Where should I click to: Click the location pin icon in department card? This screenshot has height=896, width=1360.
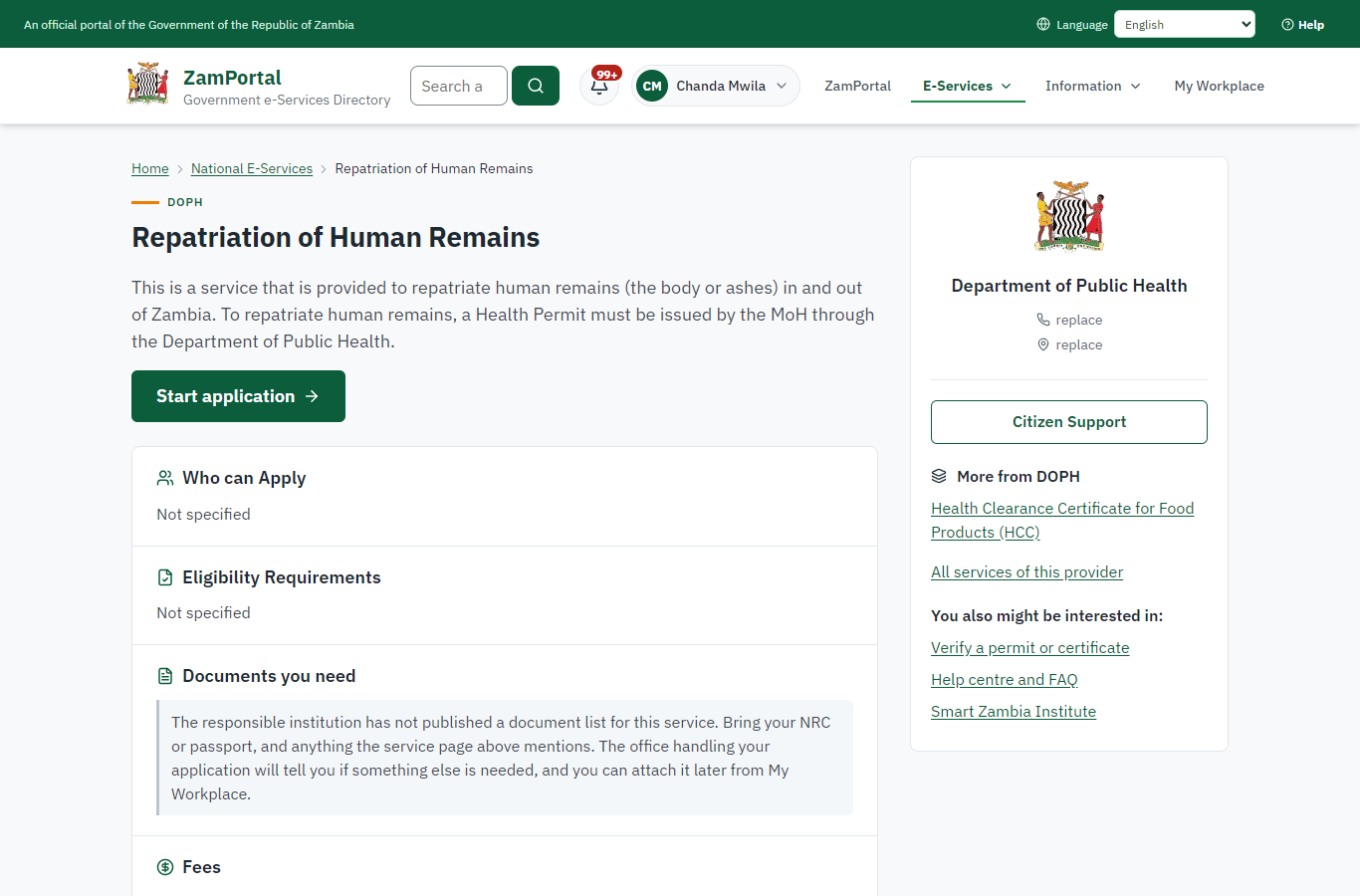point(1043,344)
